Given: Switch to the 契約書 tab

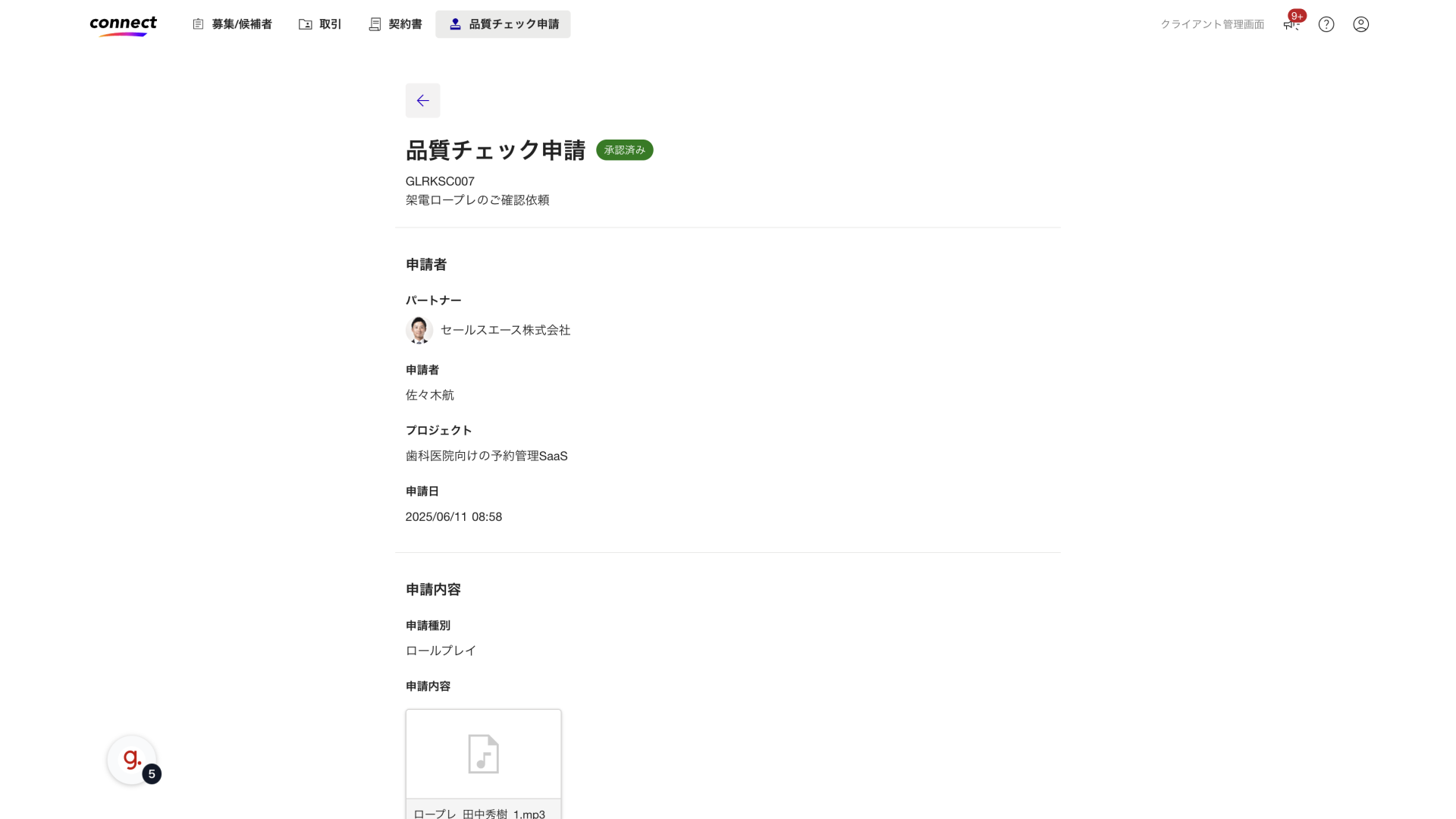Looking at the screenshot, I should (x=404, y=24).
